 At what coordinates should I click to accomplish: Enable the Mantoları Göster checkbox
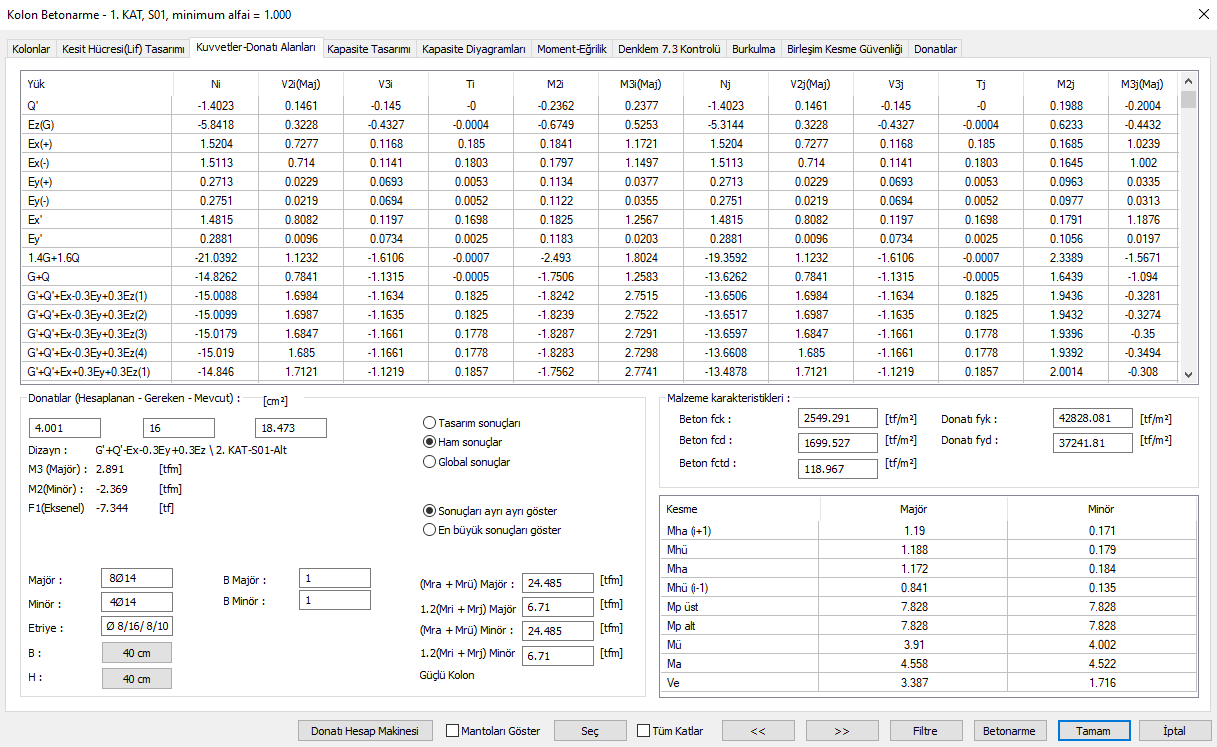click(x=452, y=731)
